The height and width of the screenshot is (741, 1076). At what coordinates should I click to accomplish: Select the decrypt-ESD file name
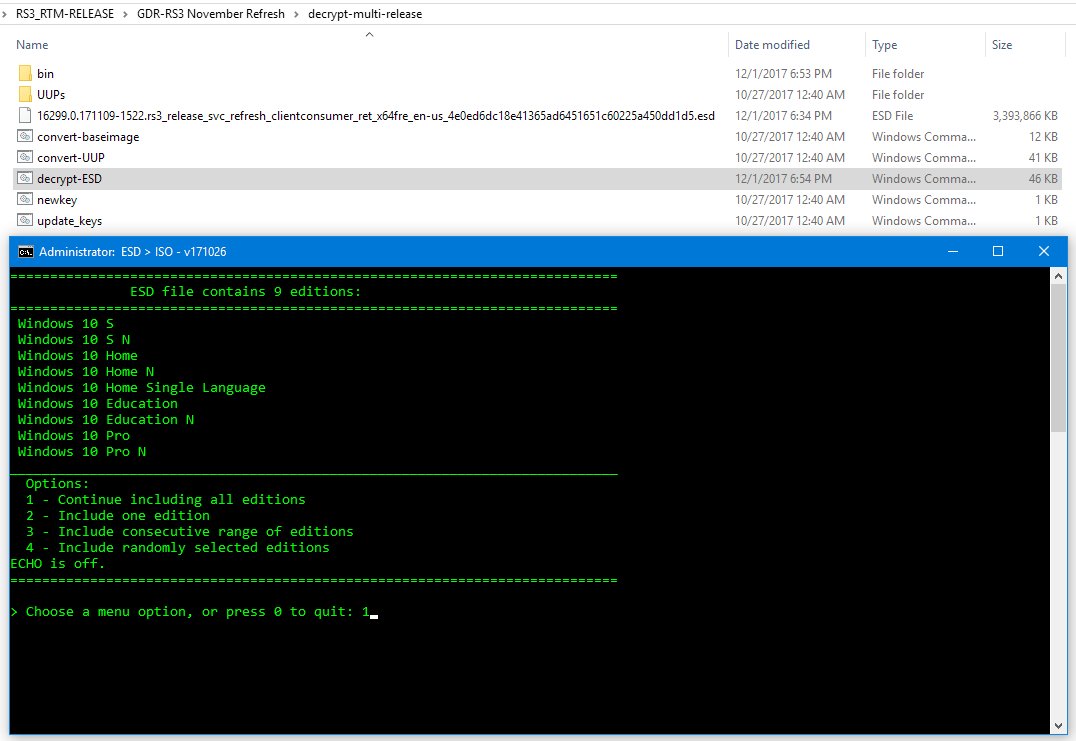(x=69, y=179)
